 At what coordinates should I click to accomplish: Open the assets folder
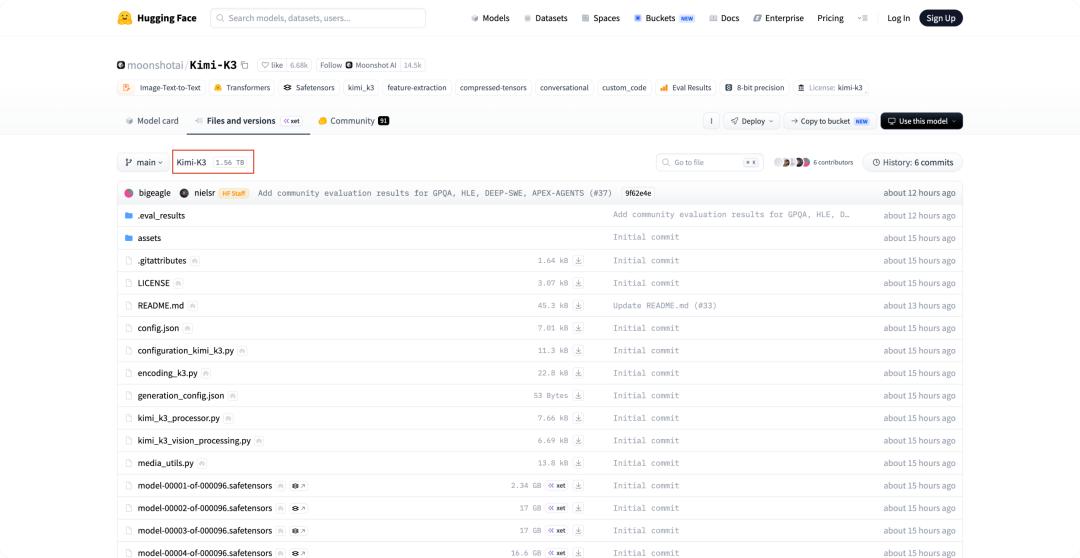pyautogui.click(x=149, y=238)
